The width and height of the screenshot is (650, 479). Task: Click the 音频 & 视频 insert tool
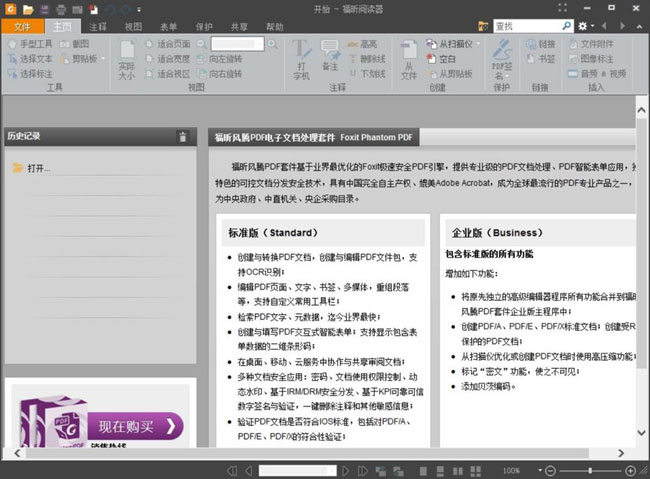point(597,74)
